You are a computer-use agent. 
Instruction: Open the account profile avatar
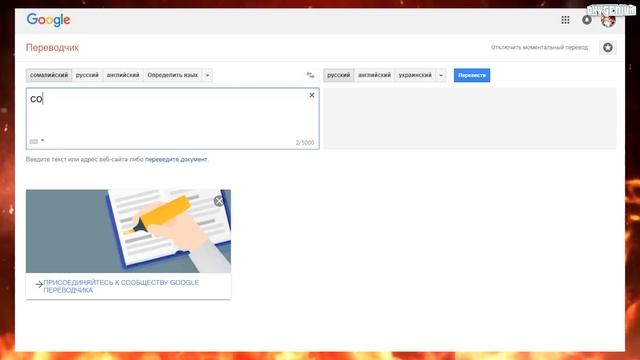click(608, 20)
